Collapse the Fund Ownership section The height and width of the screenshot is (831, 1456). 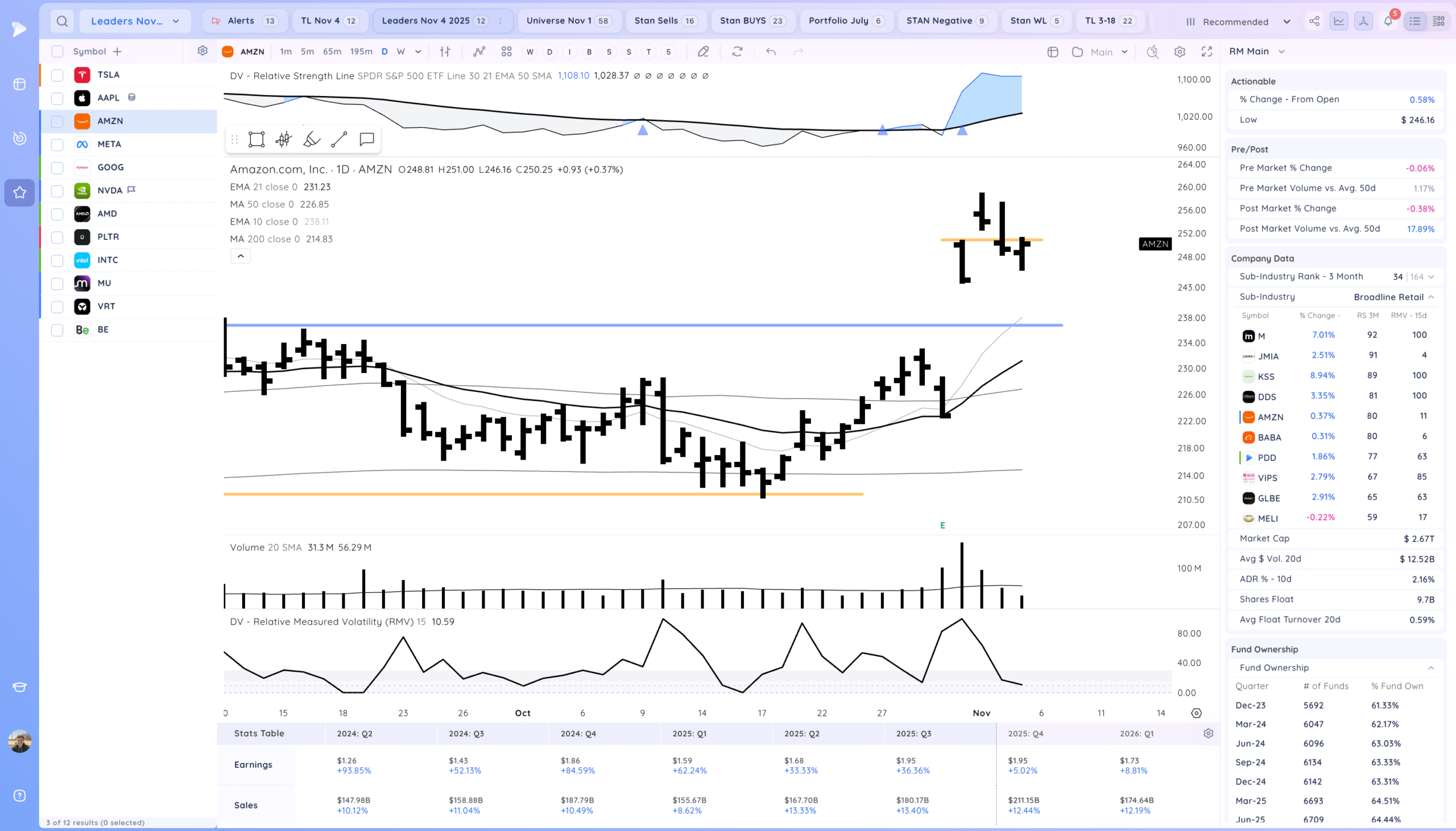pos(1431,668)
